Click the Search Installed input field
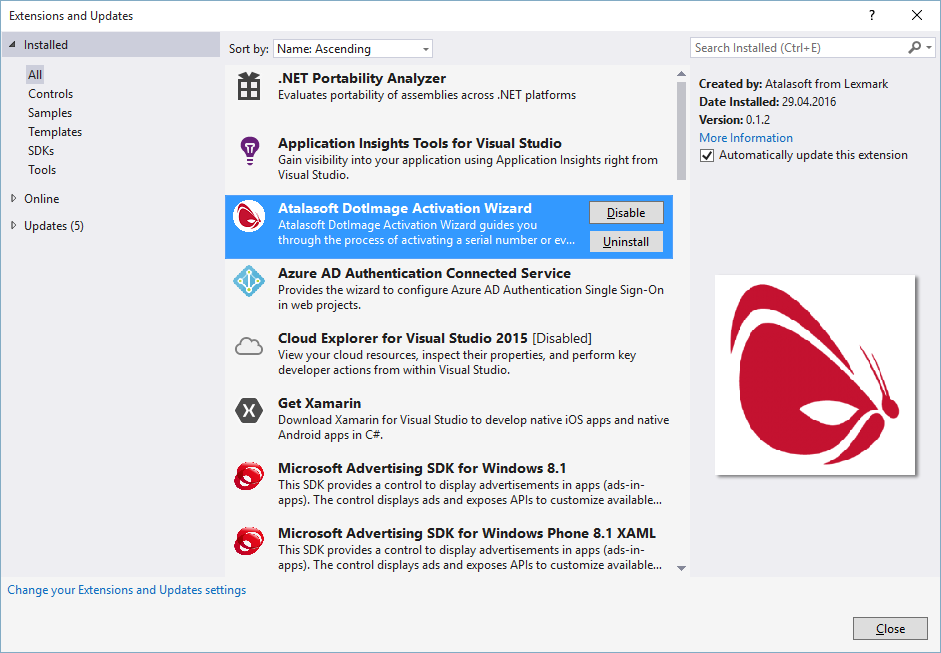This screenshot has width=941, height=653. pyautogui.click(x=798, y=47)
